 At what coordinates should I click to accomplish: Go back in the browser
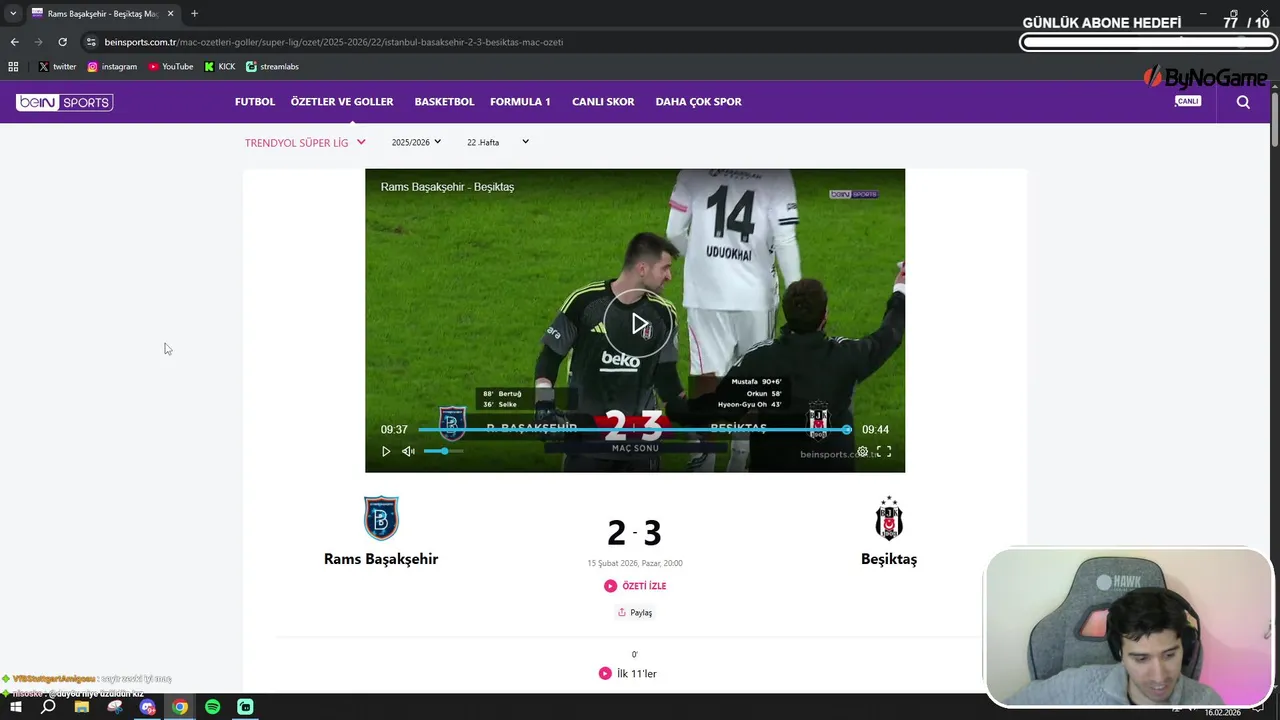(14, 42)
